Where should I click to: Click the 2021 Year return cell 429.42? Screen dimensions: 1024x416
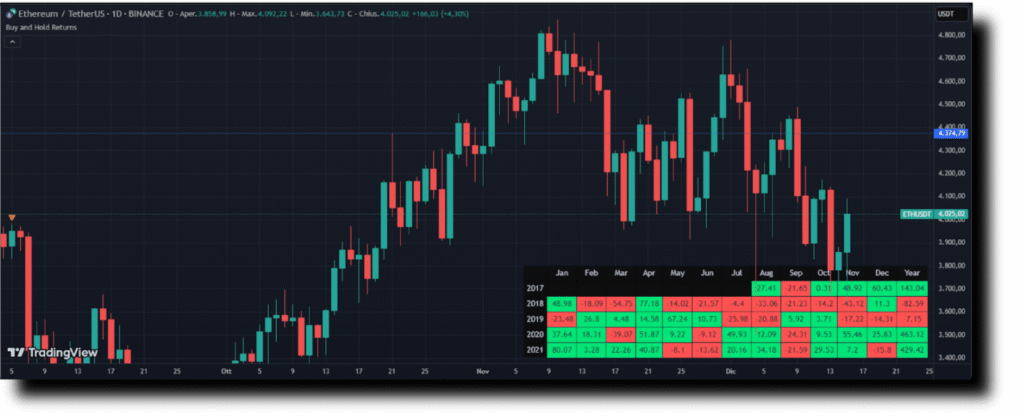[911, 351]
